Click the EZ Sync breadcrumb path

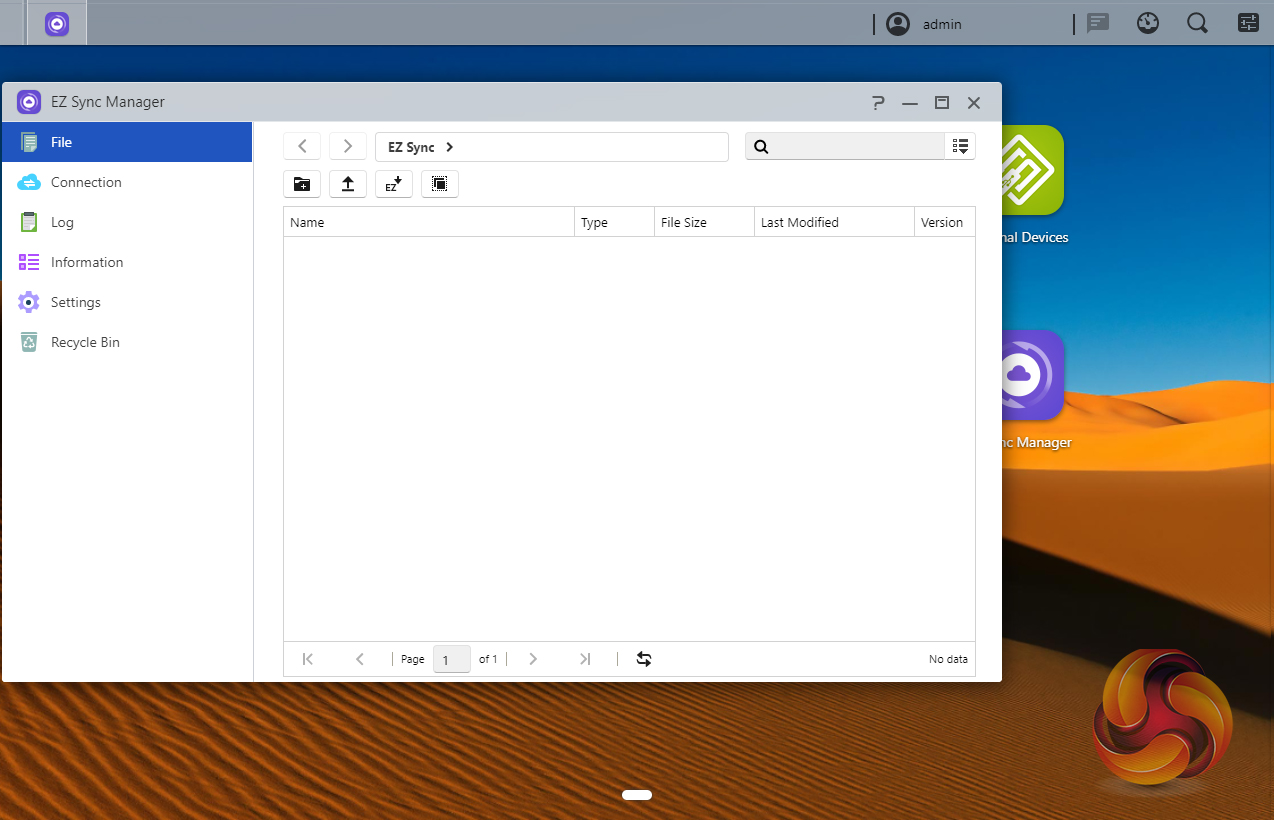click(x=411, y=147)
